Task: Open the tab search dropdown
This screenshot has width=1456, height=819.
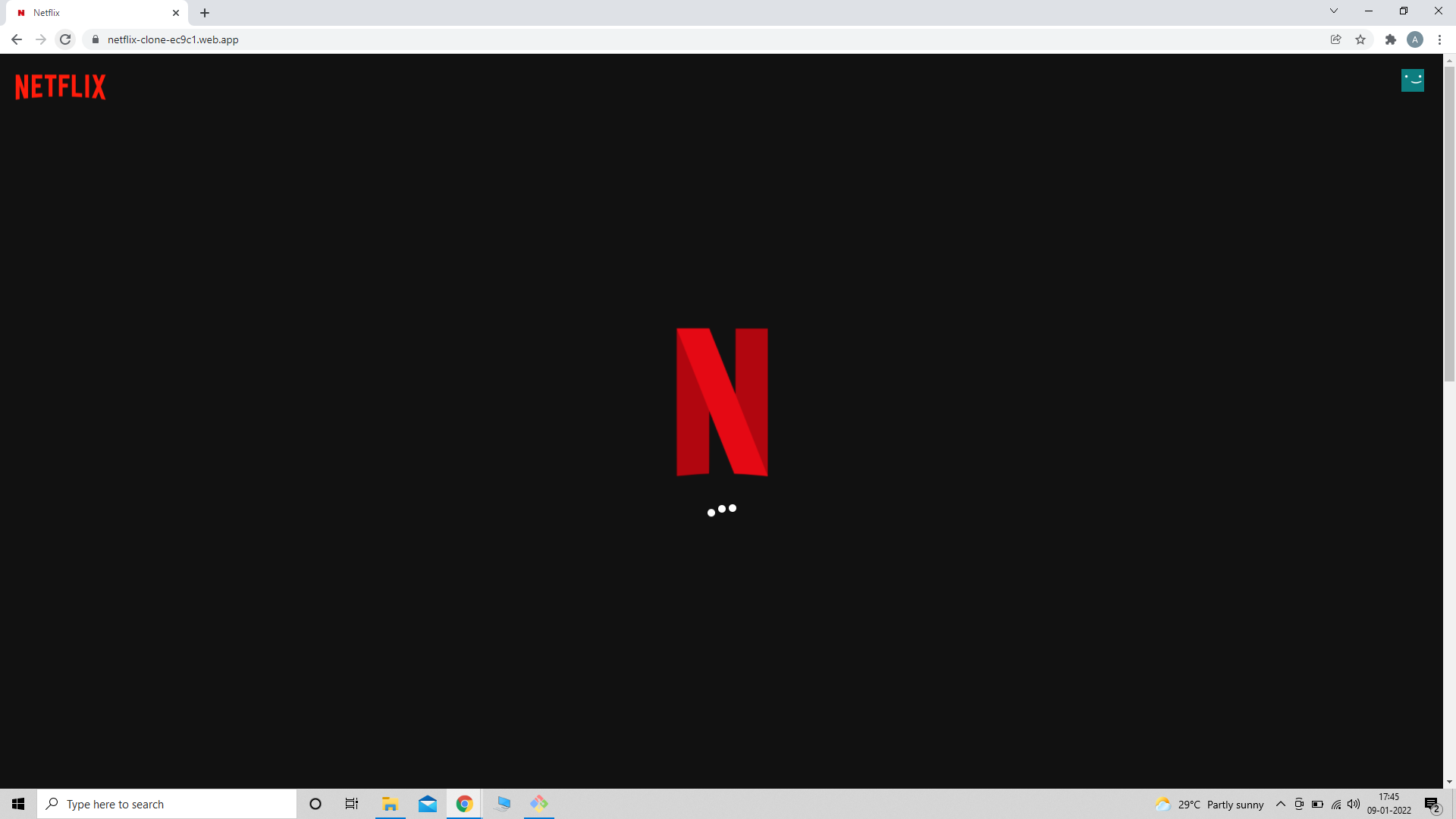Action: click(1333, 11)
